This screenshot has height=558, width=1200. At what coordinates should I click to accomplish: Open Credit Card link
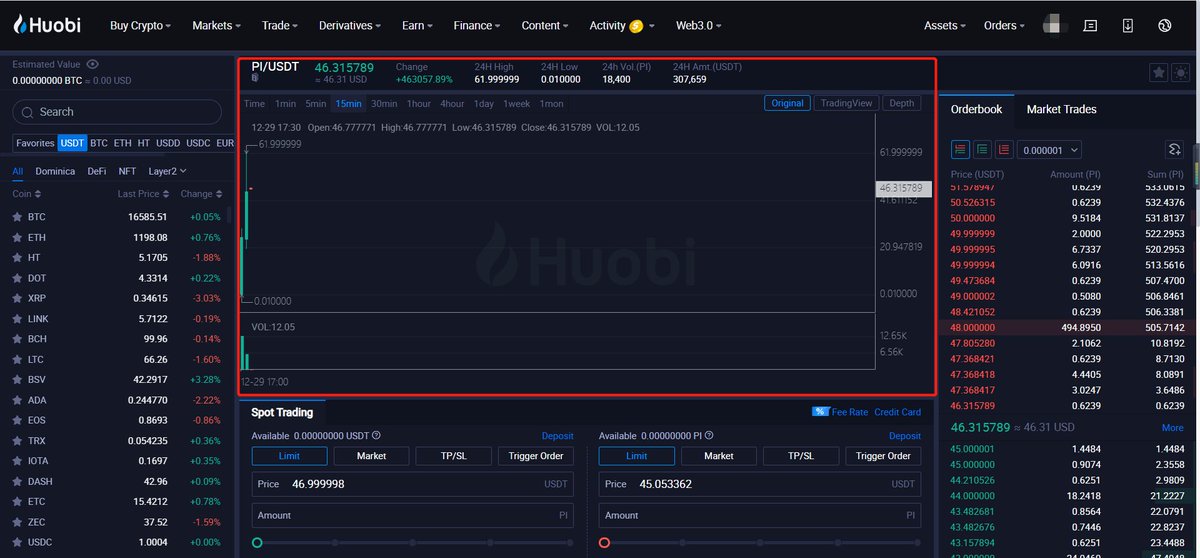click(x=897, y=412)
